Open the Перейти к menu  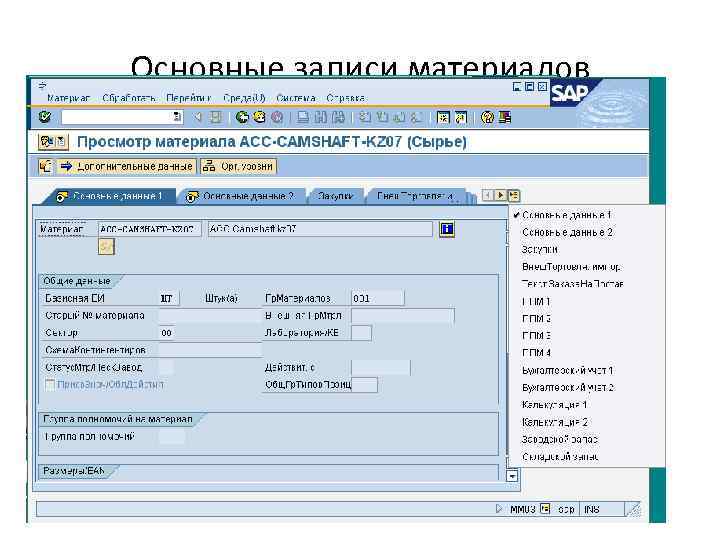tap(188, 98)
